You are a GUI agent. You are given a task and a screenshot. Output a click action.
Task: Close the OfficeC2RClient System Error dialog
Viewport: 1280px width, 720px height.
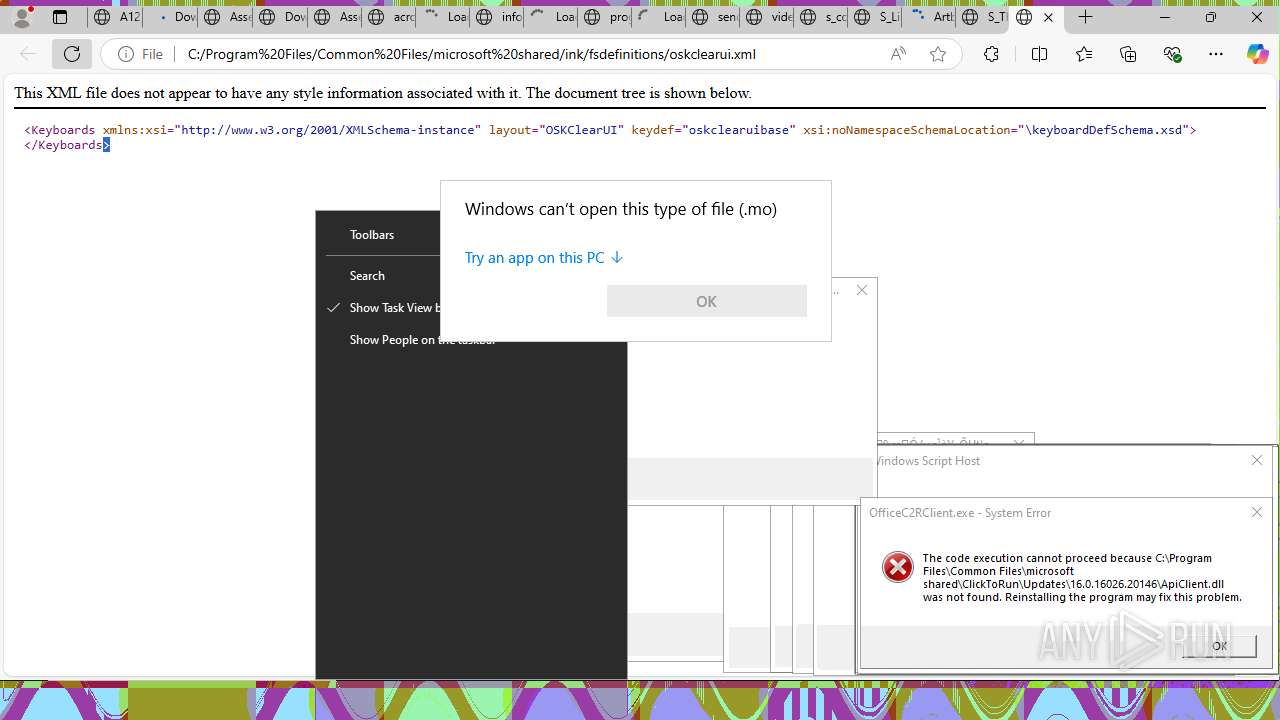click(x=1257, y=512)
